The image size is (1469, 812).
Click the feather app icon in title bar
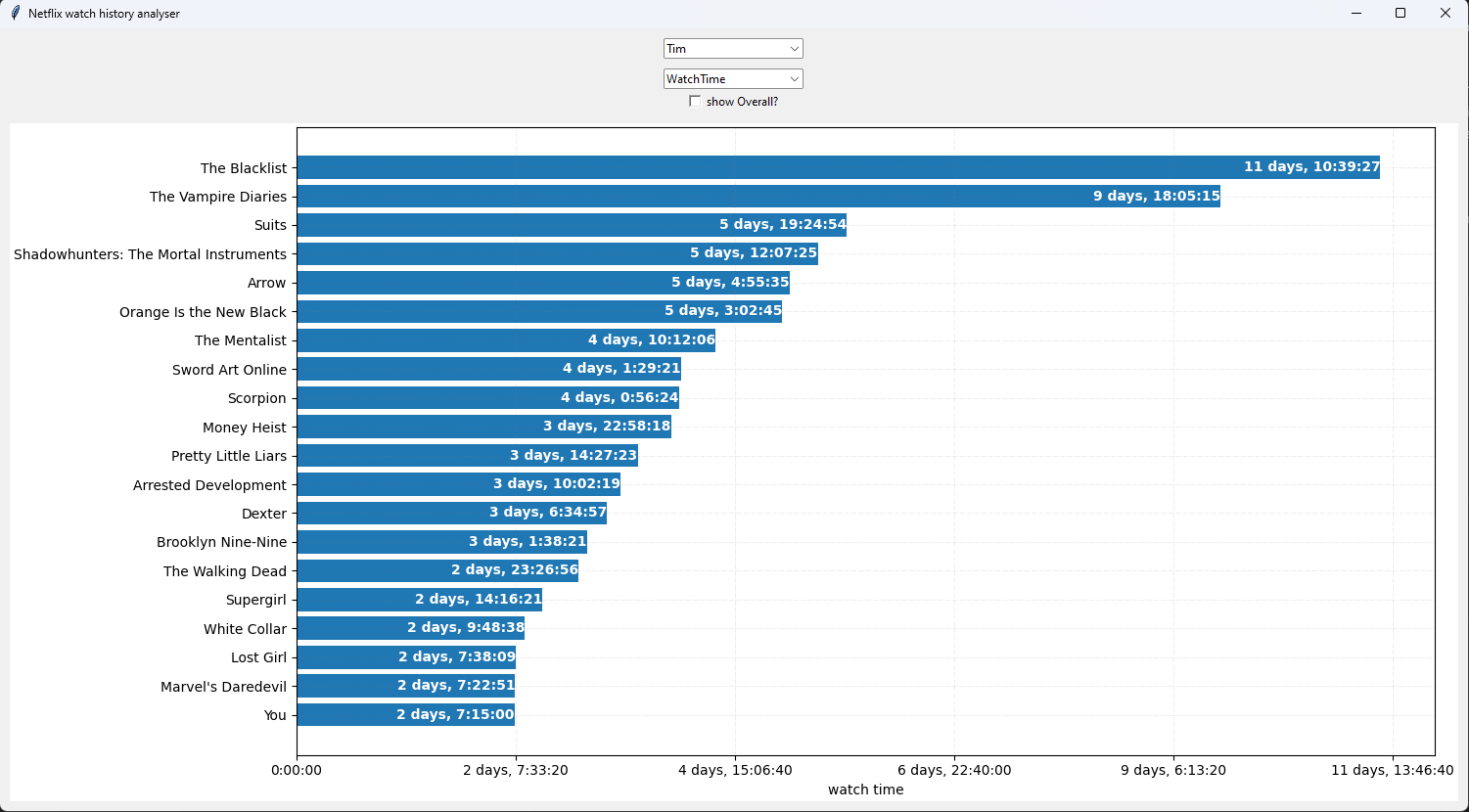(15, 14)
